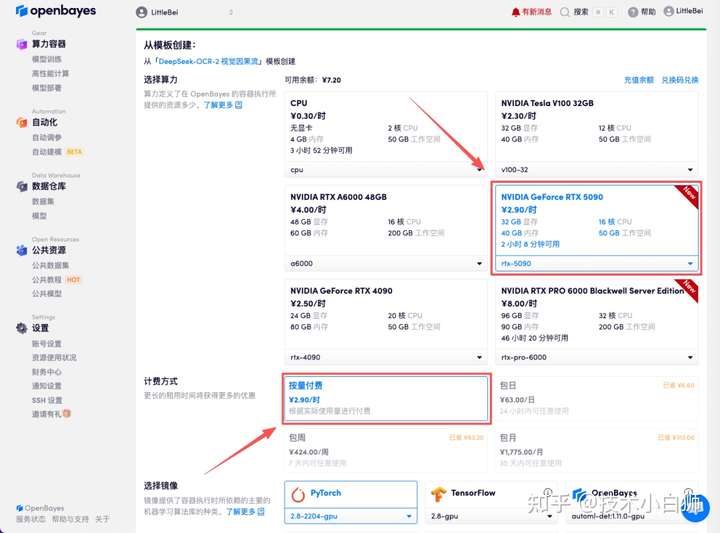This screenshot has width=720, height=533.
Task: Click the external link icon after 了解更多 under 选择算力
Action: [x=239, y=105]
